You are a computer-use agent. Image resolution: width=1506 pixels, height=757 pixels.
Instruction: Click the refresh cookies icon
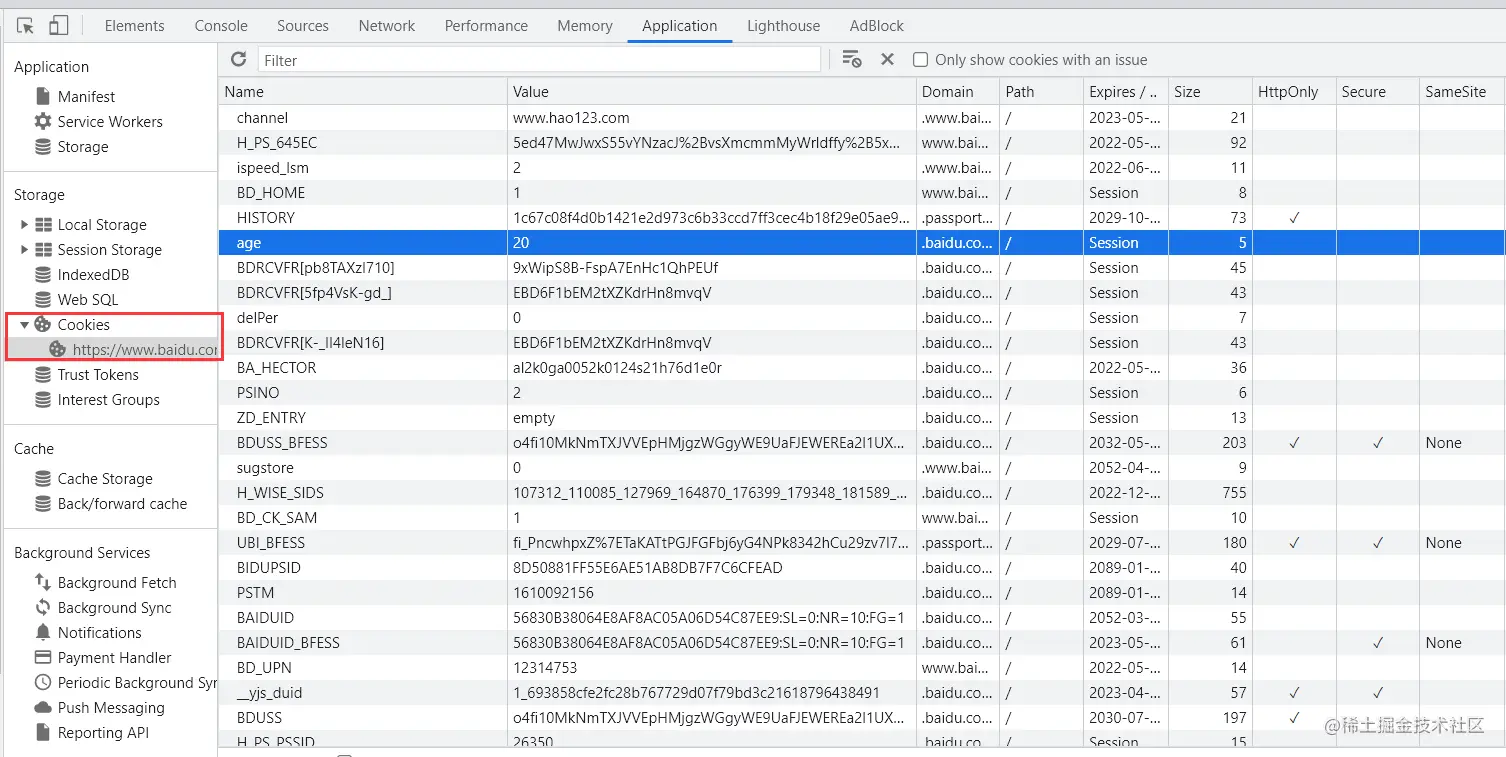tap(238, 60)
